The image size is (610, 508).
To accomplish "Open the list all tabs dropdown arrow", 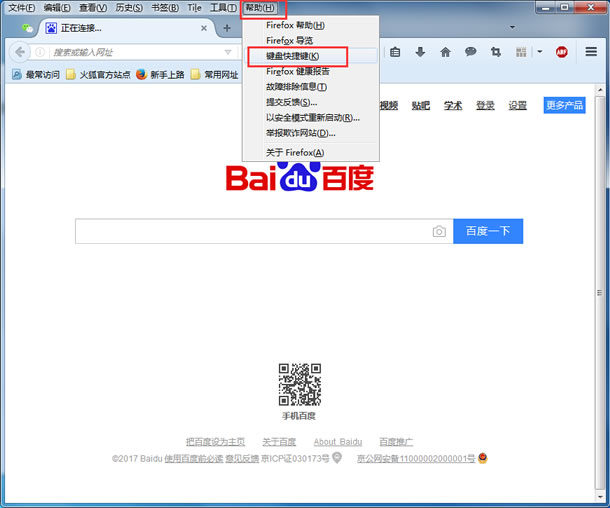I will (512, 27).
